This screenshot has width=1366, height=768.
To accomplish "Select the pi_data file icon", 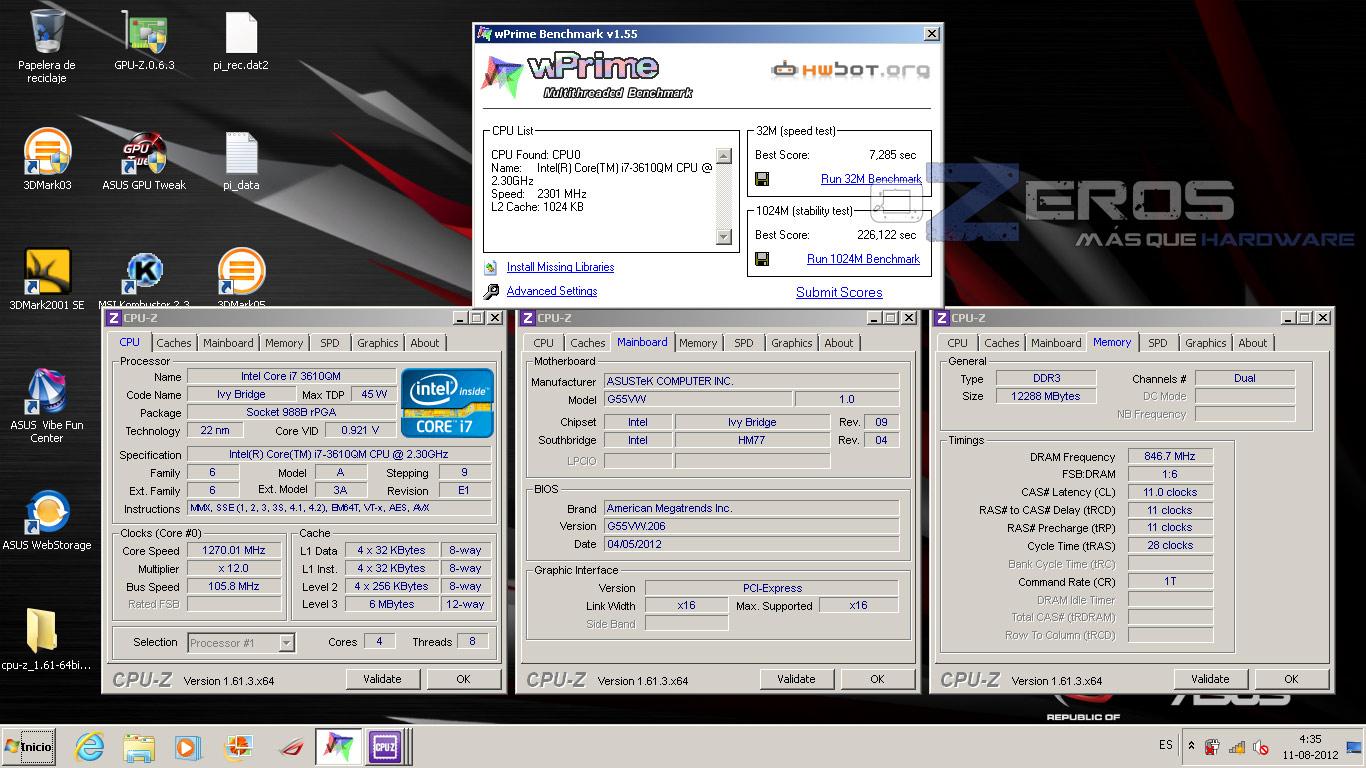I will [241, 152].
